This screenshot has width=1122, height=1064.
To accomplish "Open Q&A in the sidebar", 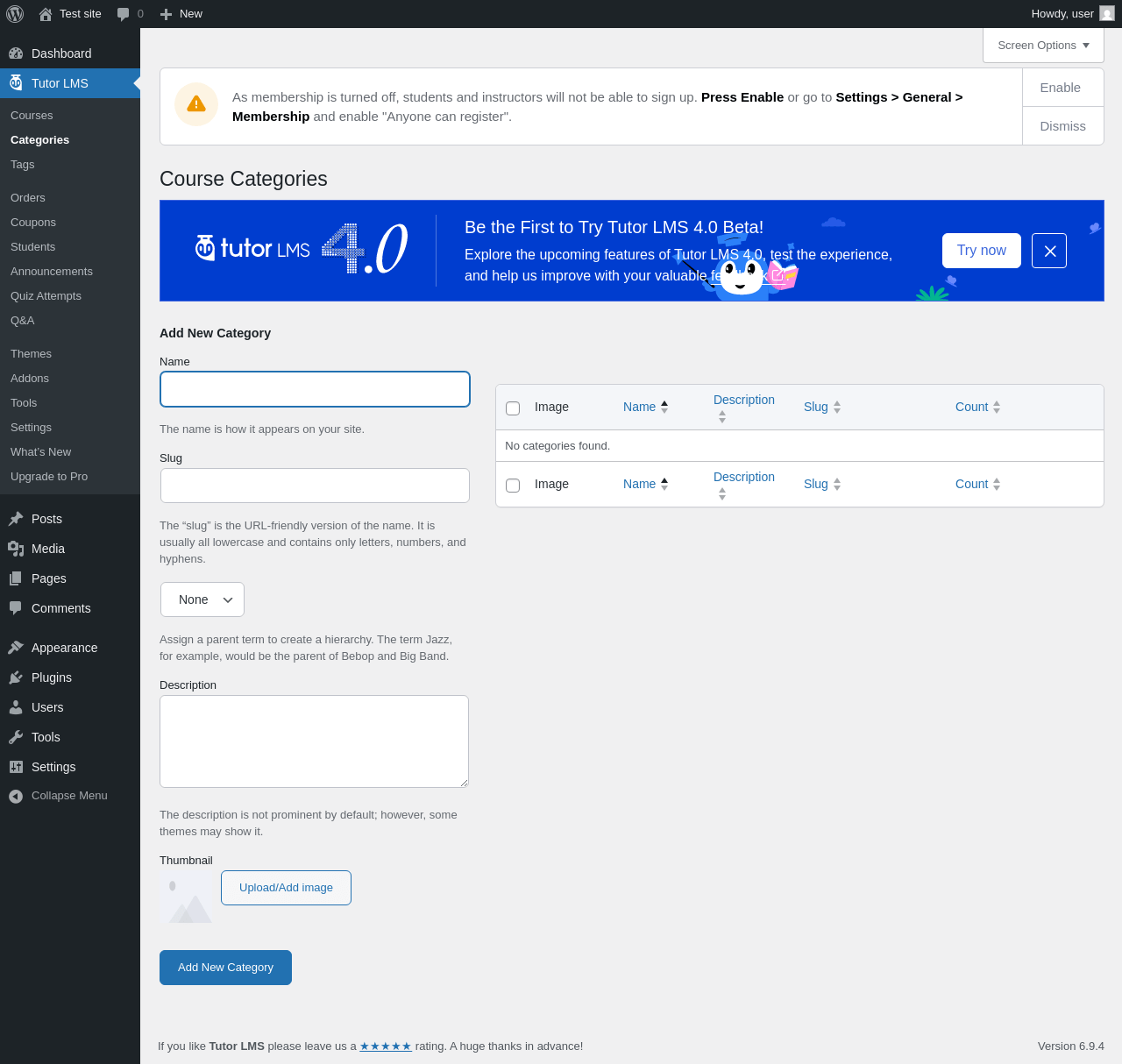I will 23,321.
